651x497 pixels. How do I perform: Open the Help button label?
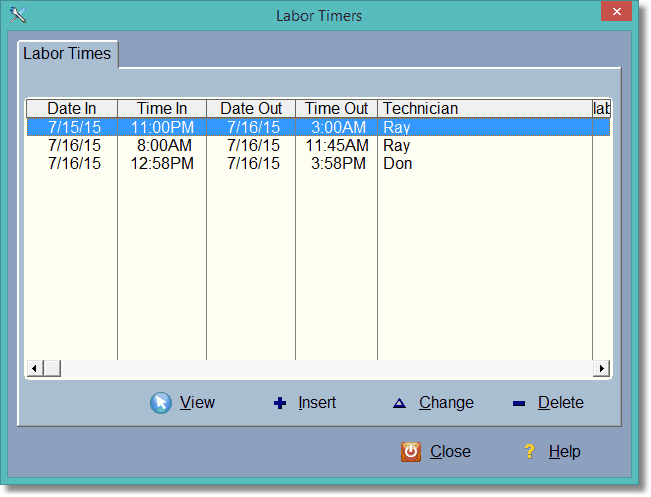[564, 451]
